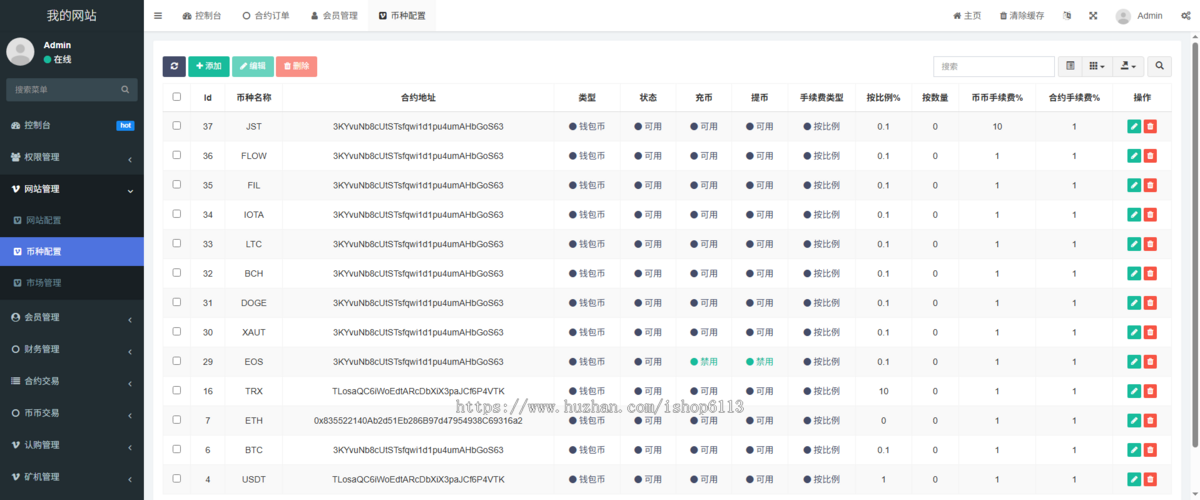
Task: Open 市场管理 in the sidebar
Action: 43,283
